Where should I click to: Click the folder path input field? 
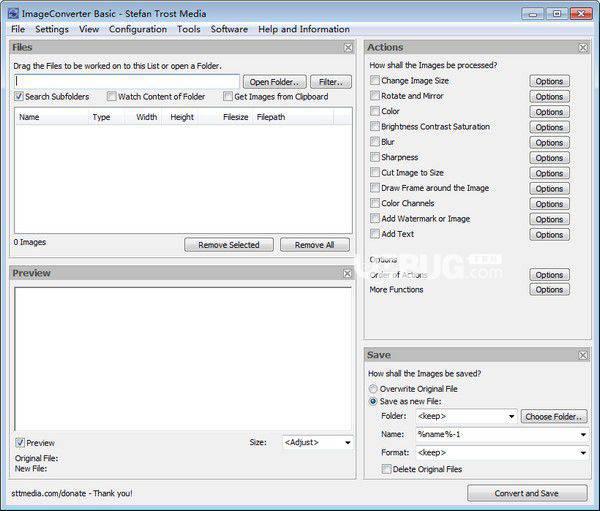coord(127,82)
